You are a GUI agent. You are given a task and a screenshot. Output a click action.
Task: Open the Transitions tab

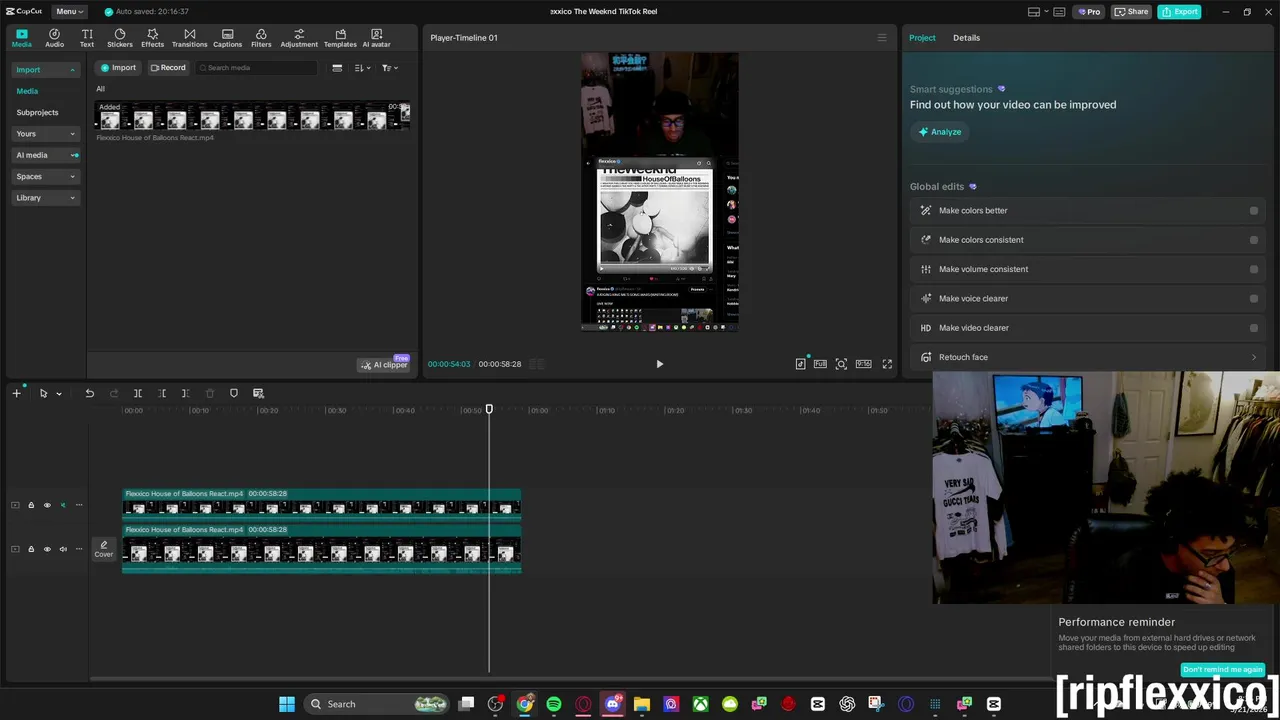pos(189,38)
